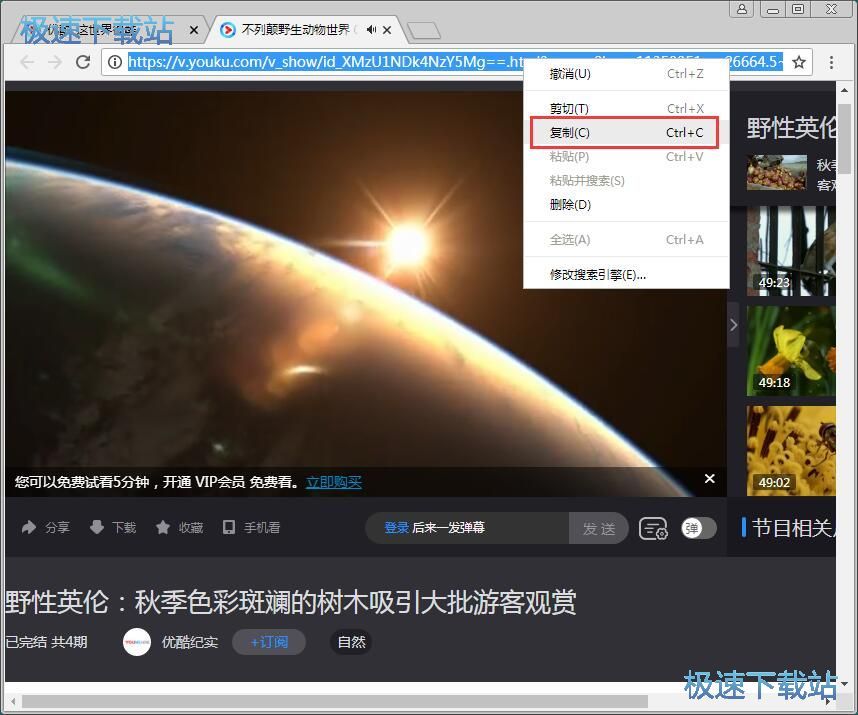Open the 优酷纪实 channel name

point(190,642)
